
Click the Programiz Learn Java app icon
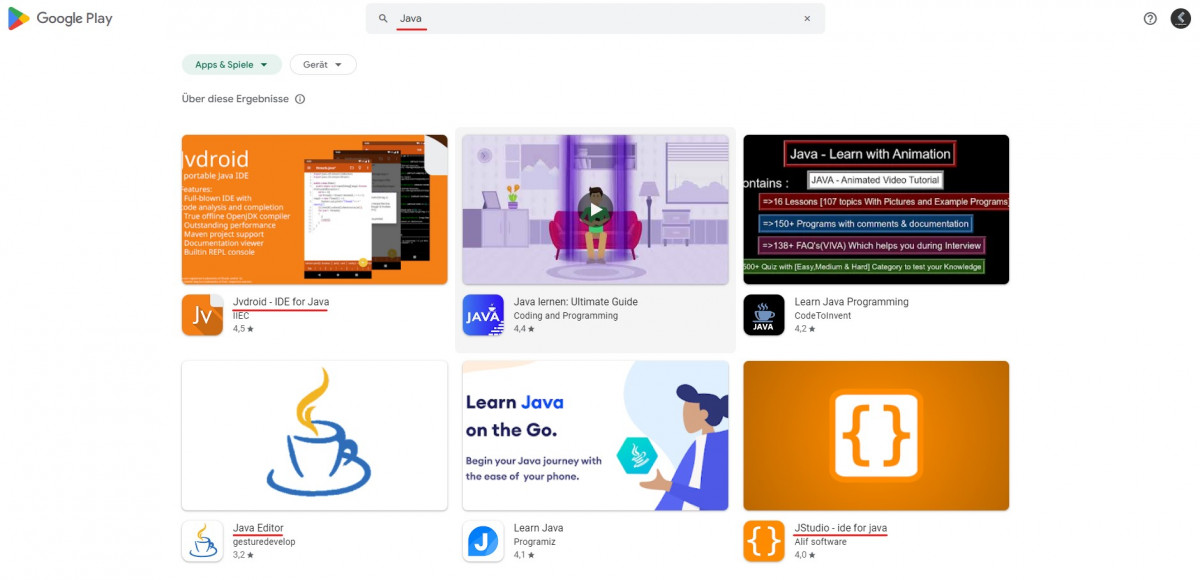coord(483,541)
